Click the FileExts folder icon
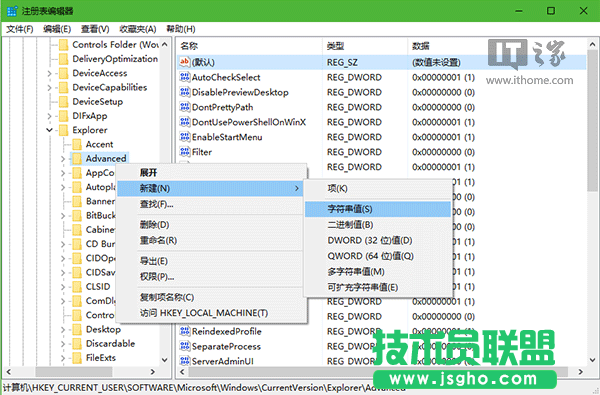Viewport: 600px width, 395px height. coord(77,358)
